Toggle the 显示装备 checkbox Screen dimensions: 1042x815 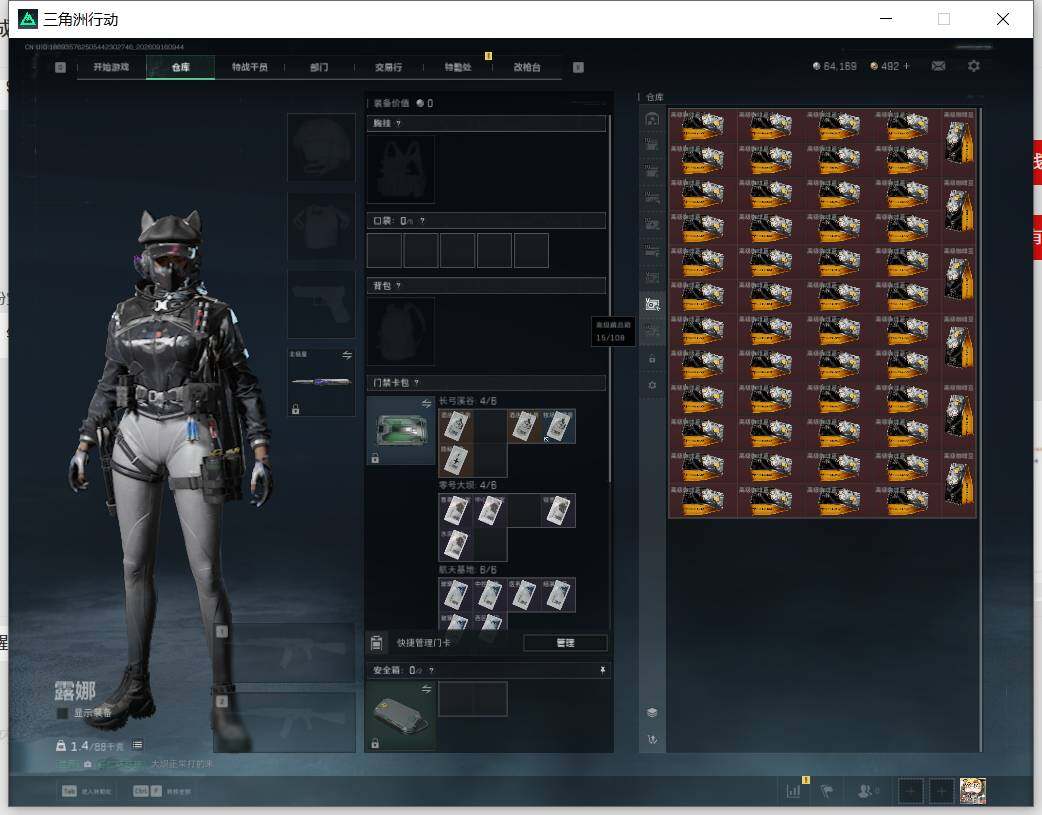[62, 713]
